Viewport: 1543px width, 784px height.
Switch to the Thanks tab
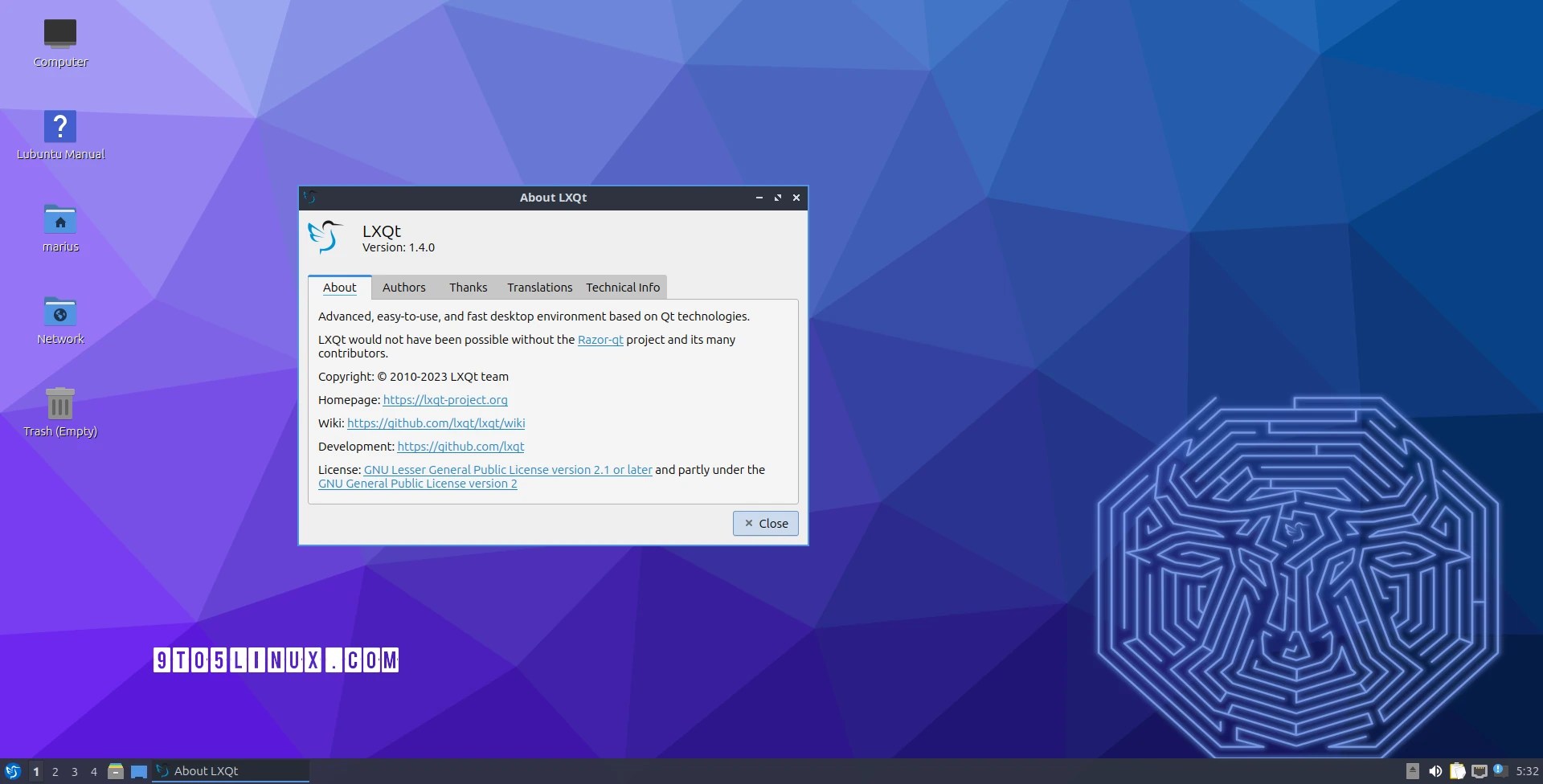point(468,287)
